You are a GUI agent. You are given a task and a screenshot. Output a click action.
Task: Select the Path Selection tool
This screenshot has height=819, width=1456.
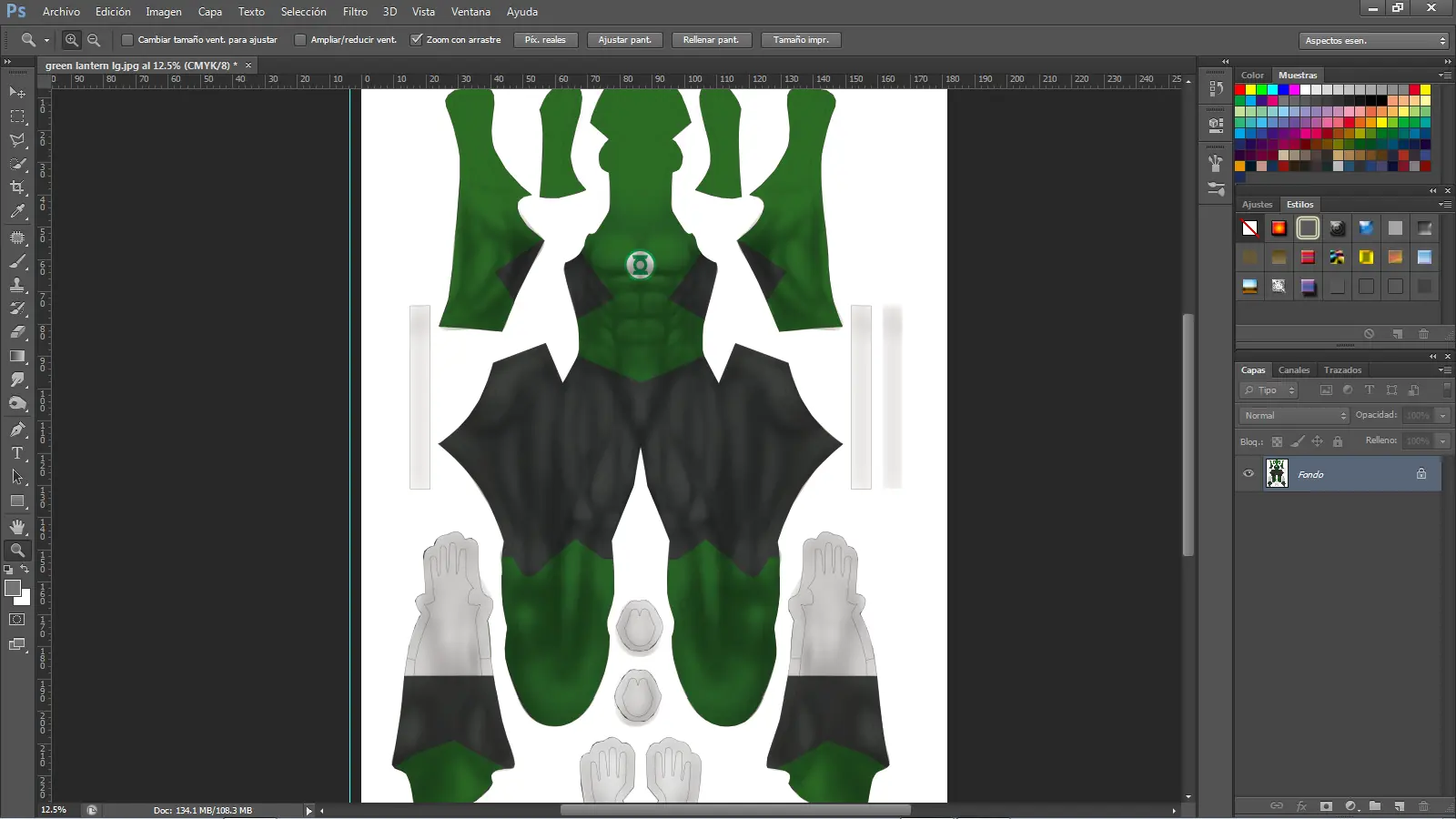coord(17,477)
